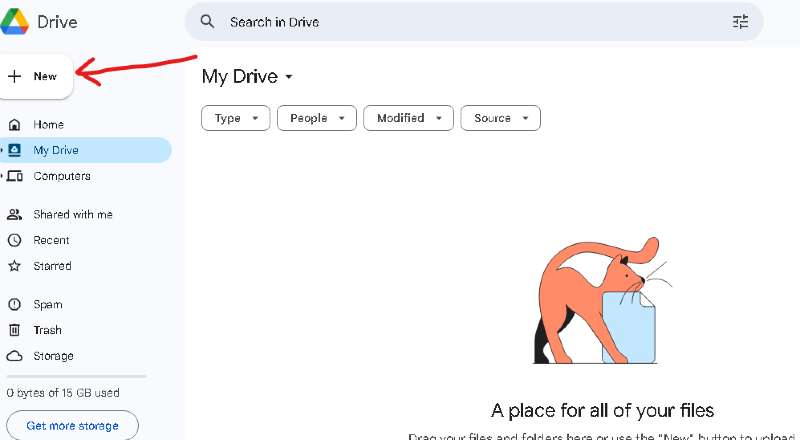Expand My Drive tree arrow
Image resolution: width=800 pixels, height=440 pixels.
(2, 150)
